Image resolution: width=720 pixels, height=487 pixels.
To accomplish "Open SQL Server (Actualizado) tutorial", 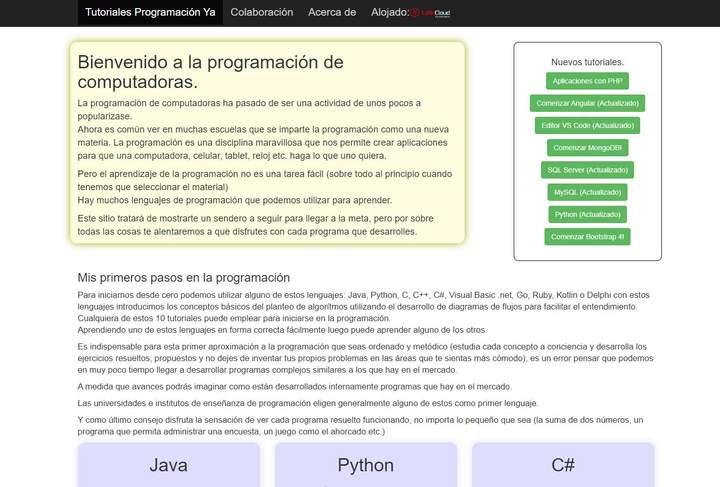I will point(587,170).
